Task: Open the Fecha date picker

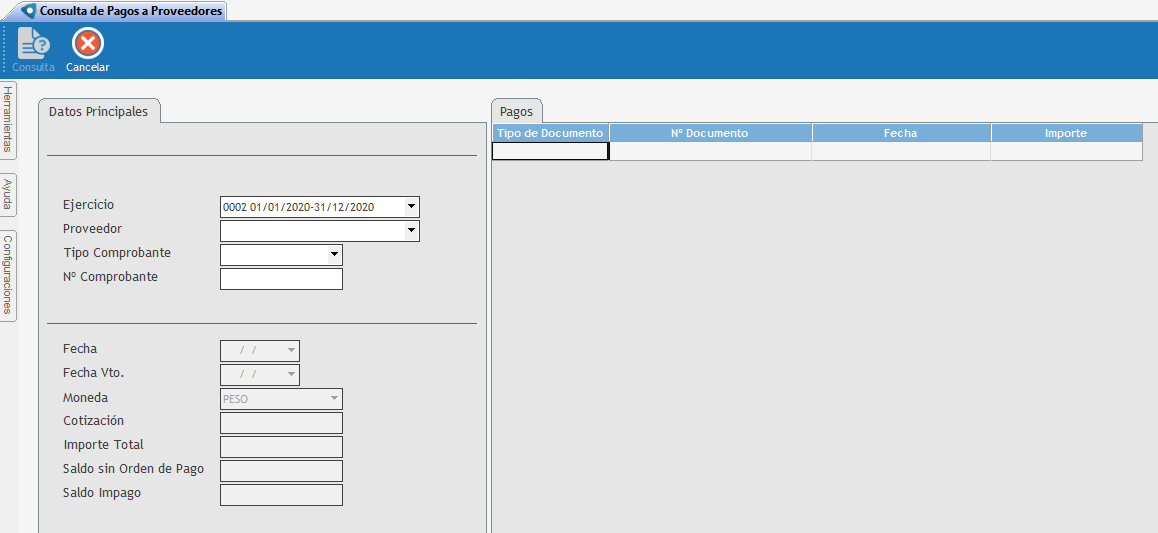Action: click(x=291, y=351)
